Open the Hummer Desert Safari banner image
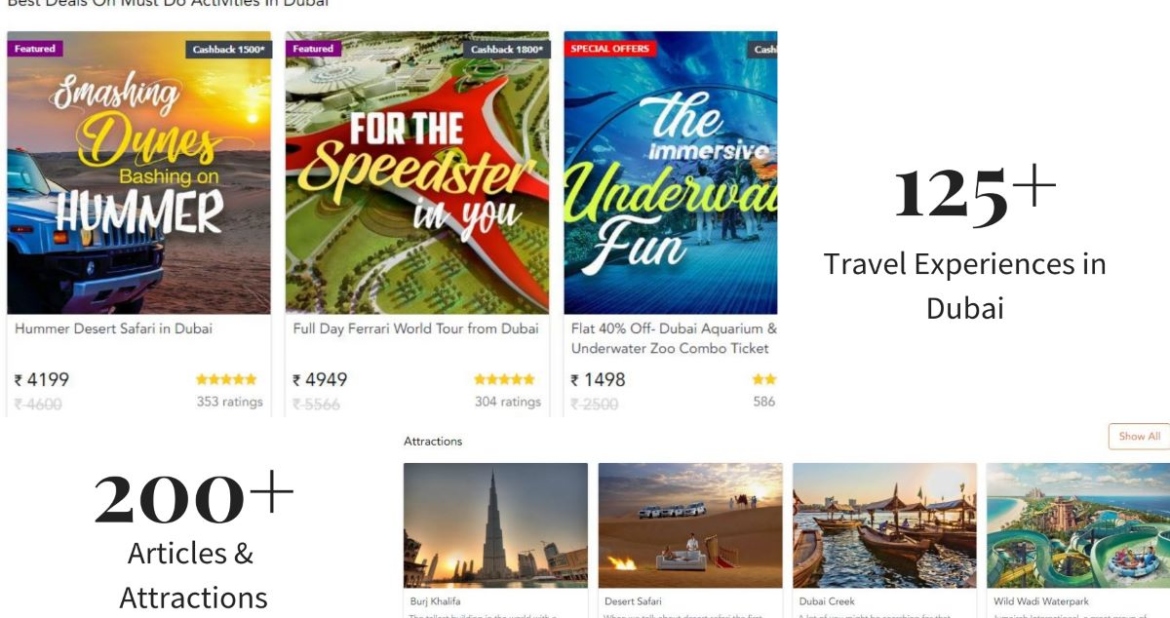Screen dimensions: 1170x618 point(139,172)
